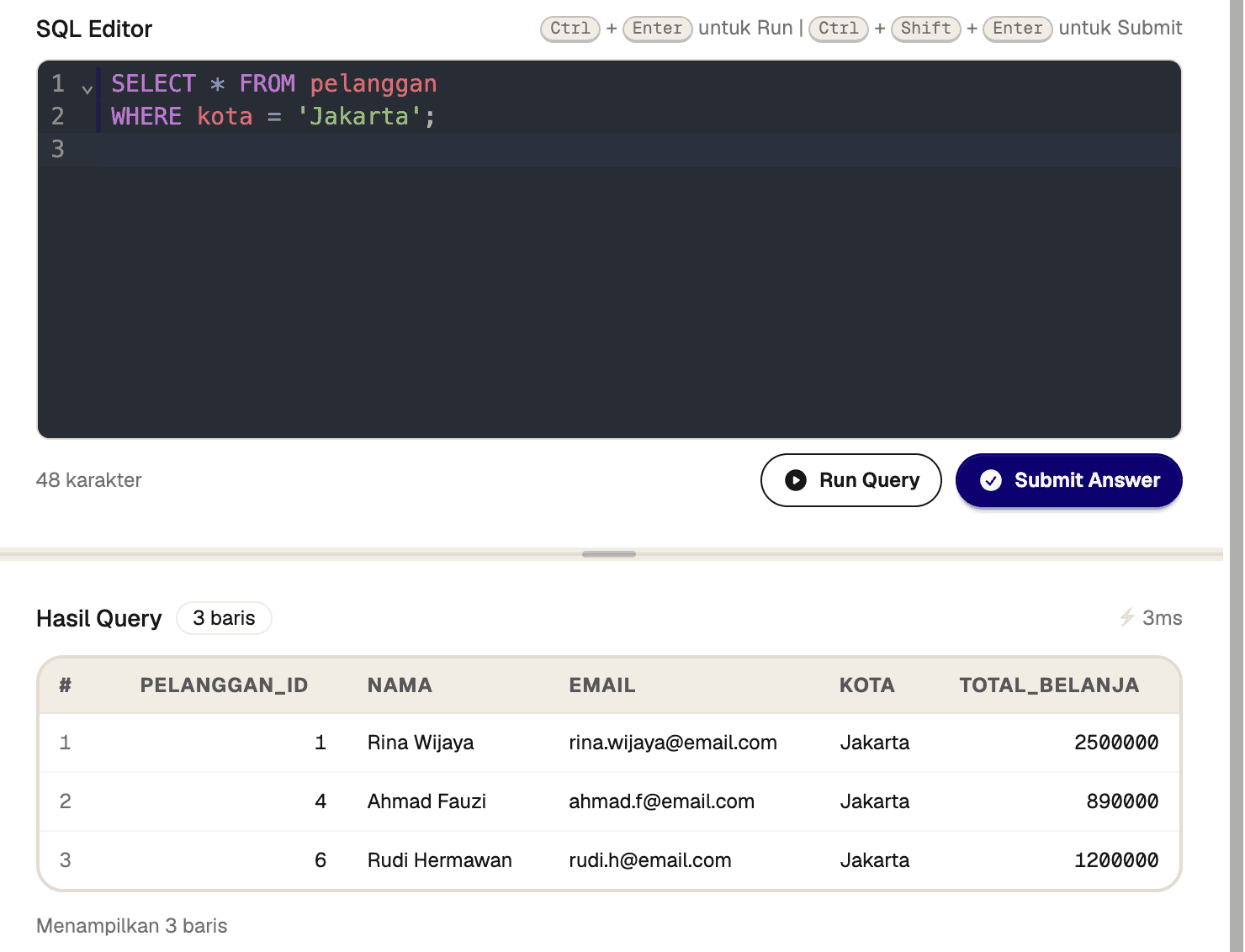This screenshot has height=952, width=1245.
Task: Click rudi.h@email.com cell
Action: point(650,860)
